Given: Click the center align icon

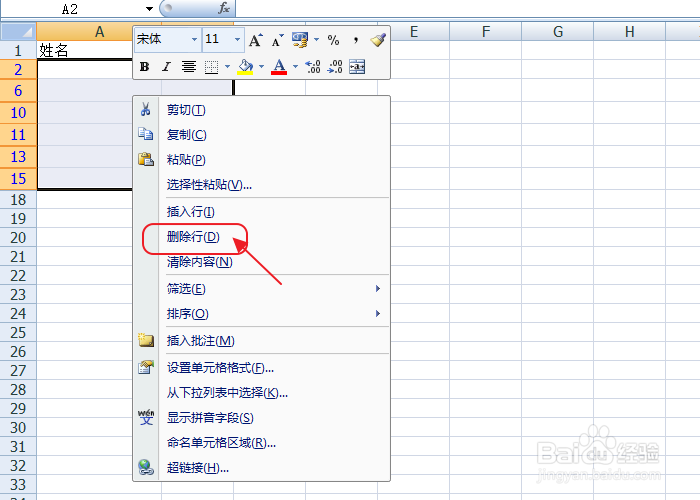Looking at the screenshot, I should [x=189, y=67].
